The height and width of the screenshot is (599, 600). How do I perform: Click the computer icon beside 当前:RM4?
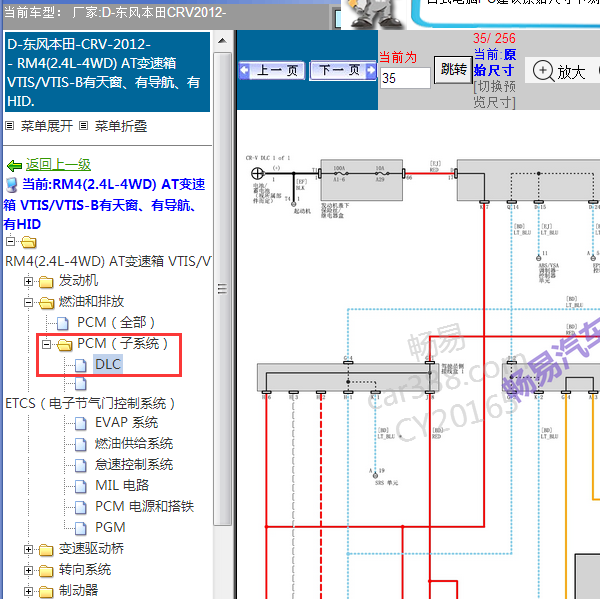(12, 185)
